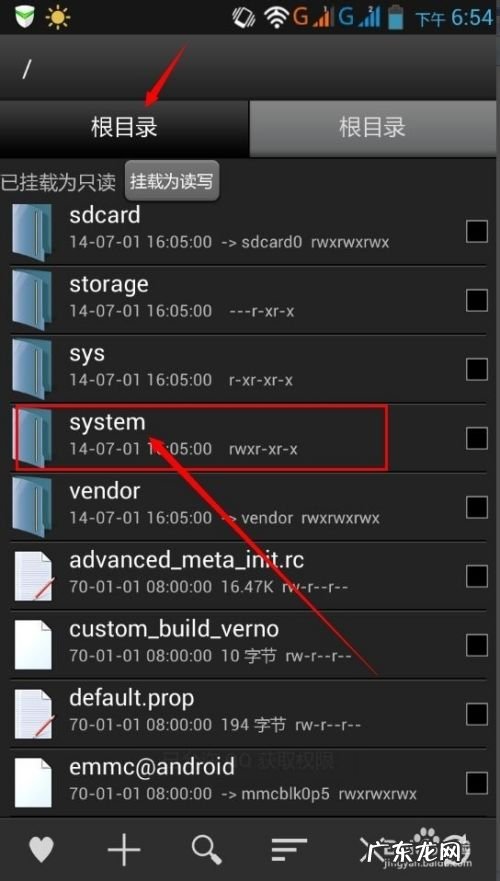
Task: Switch to the right 根目录 tab
Action: (x=372, y=128)
